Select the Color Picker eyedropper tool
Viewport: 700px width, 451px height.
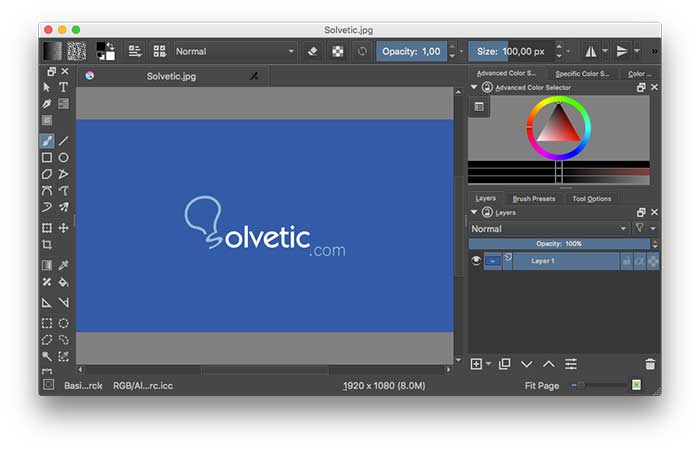63,265
